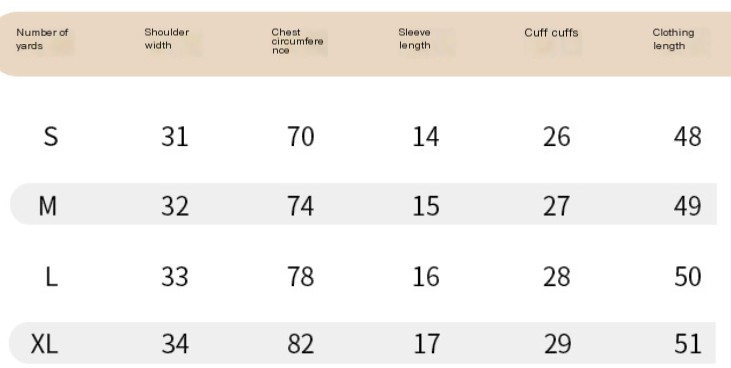
Task: Click shoulder width value 34
Action: pos(175,344)
